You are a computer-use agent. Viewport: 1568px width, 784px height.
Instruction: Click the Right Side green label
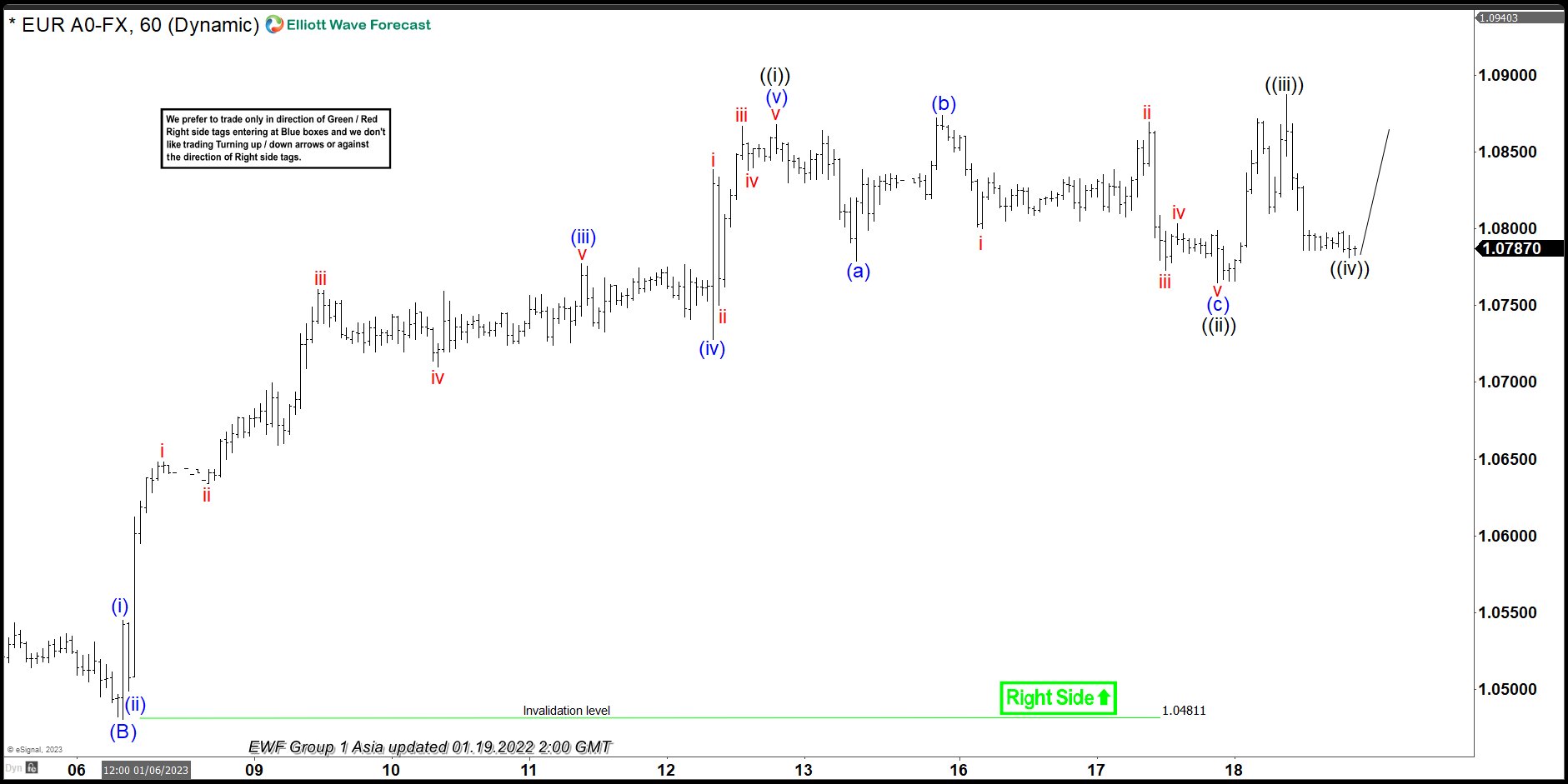pyautogui.click(x=1050, y=697)
